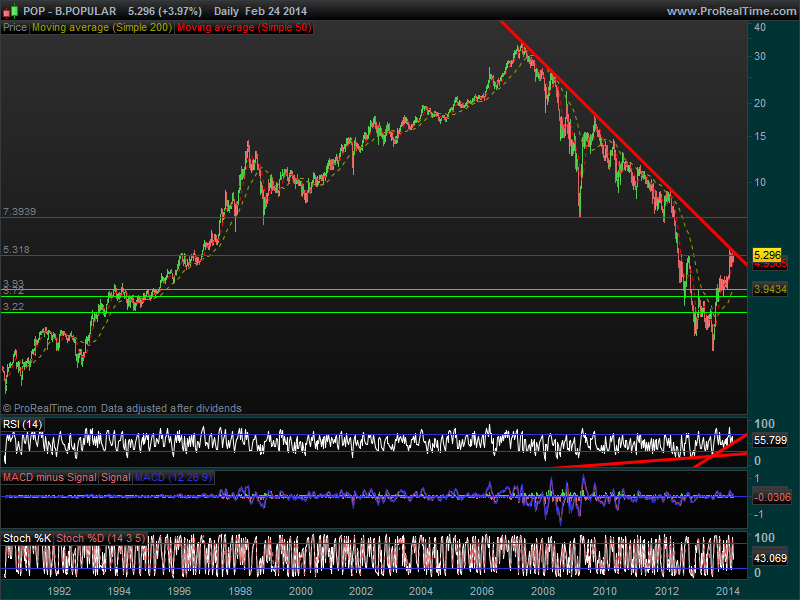Select the Stoch %K legend label
The width and height of the screenshot is (800, 600).
click(x=27, y=538)
